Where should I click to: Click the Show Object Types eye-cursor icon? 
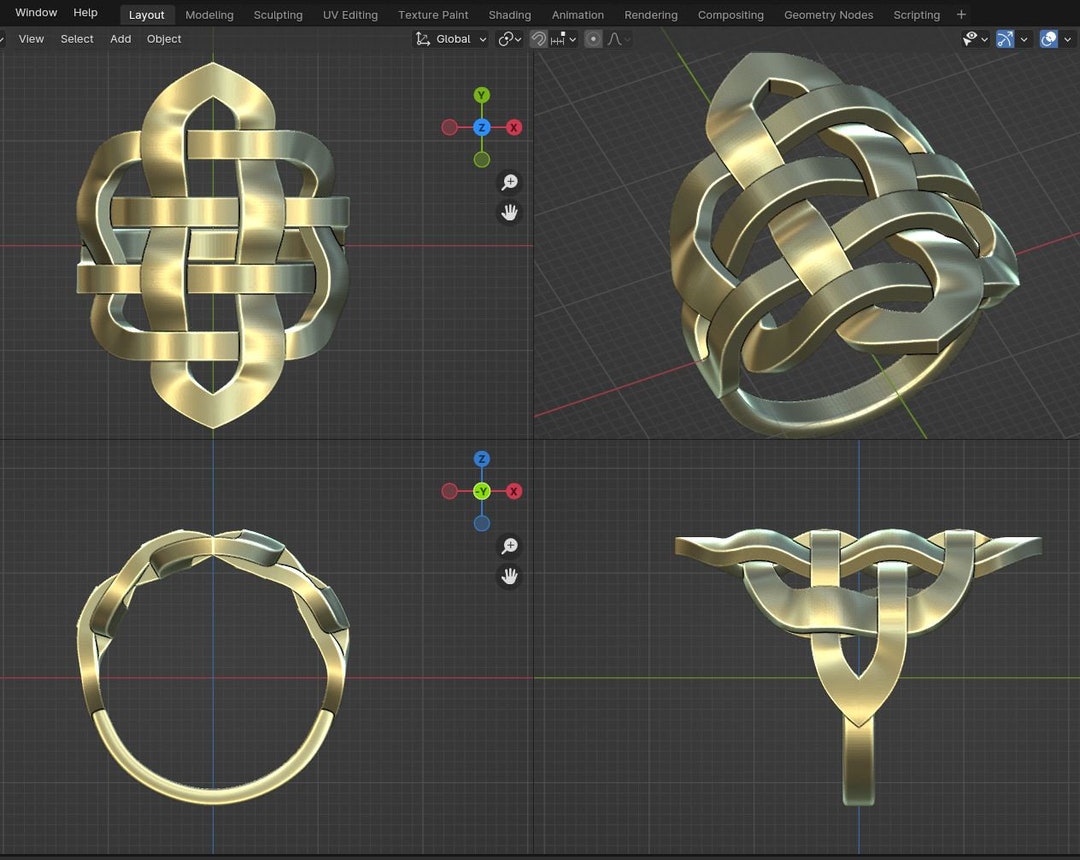coord(968,39)
